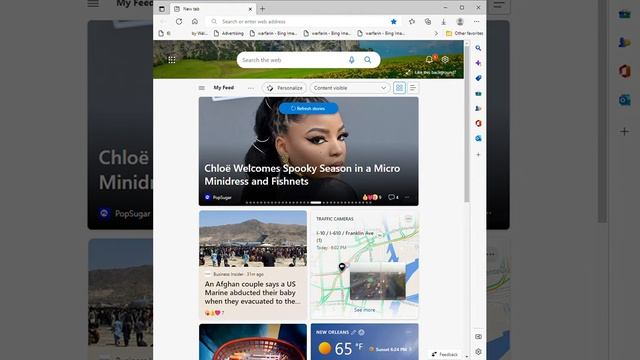Open the notifications bell icon
The image size is (640, 360).
pyautogui.click(x=429, y=60)
